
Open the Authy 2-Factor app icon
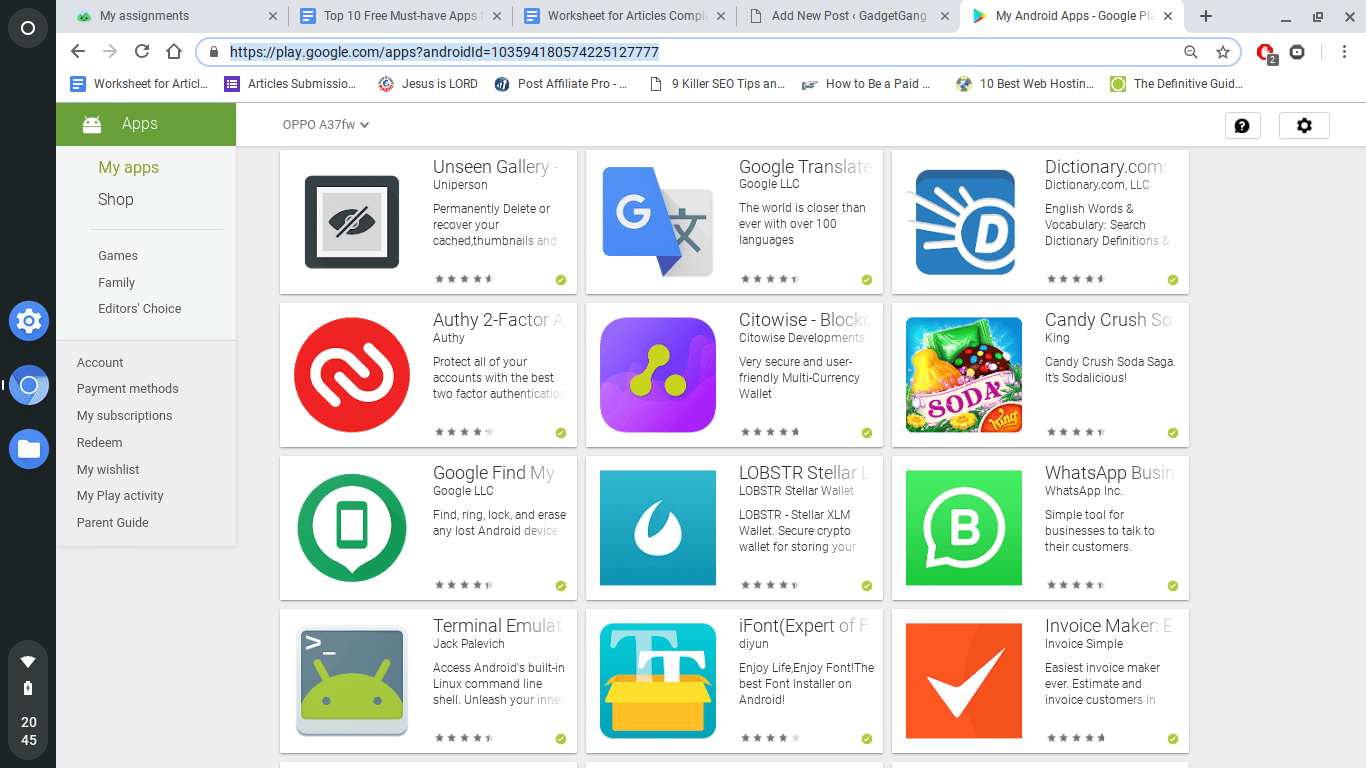[352, 375]
